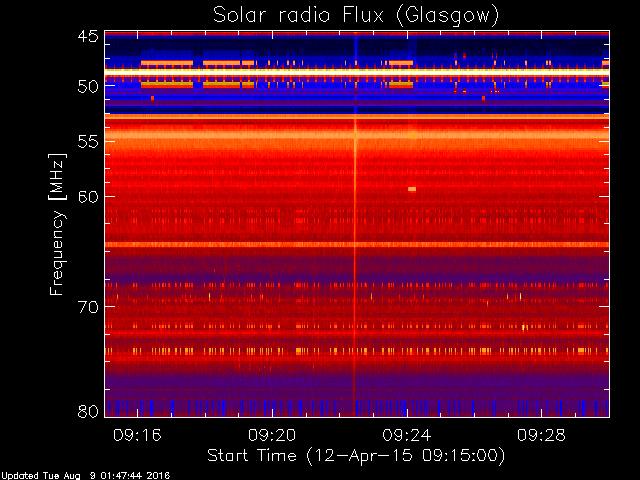Click the 'Start Time (12-Apr-15 09:15:00)' label
Screen dimensions: 640x480
[x=356, y=456]
